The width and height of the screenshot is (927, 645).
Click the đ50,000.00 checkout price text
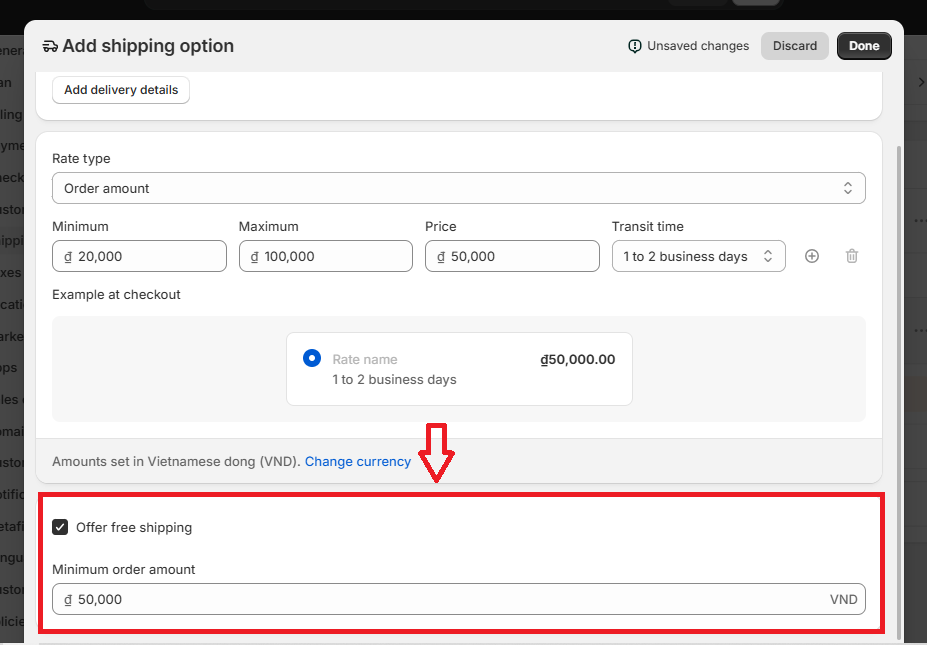pyautogui.click(x=578, y=359)
